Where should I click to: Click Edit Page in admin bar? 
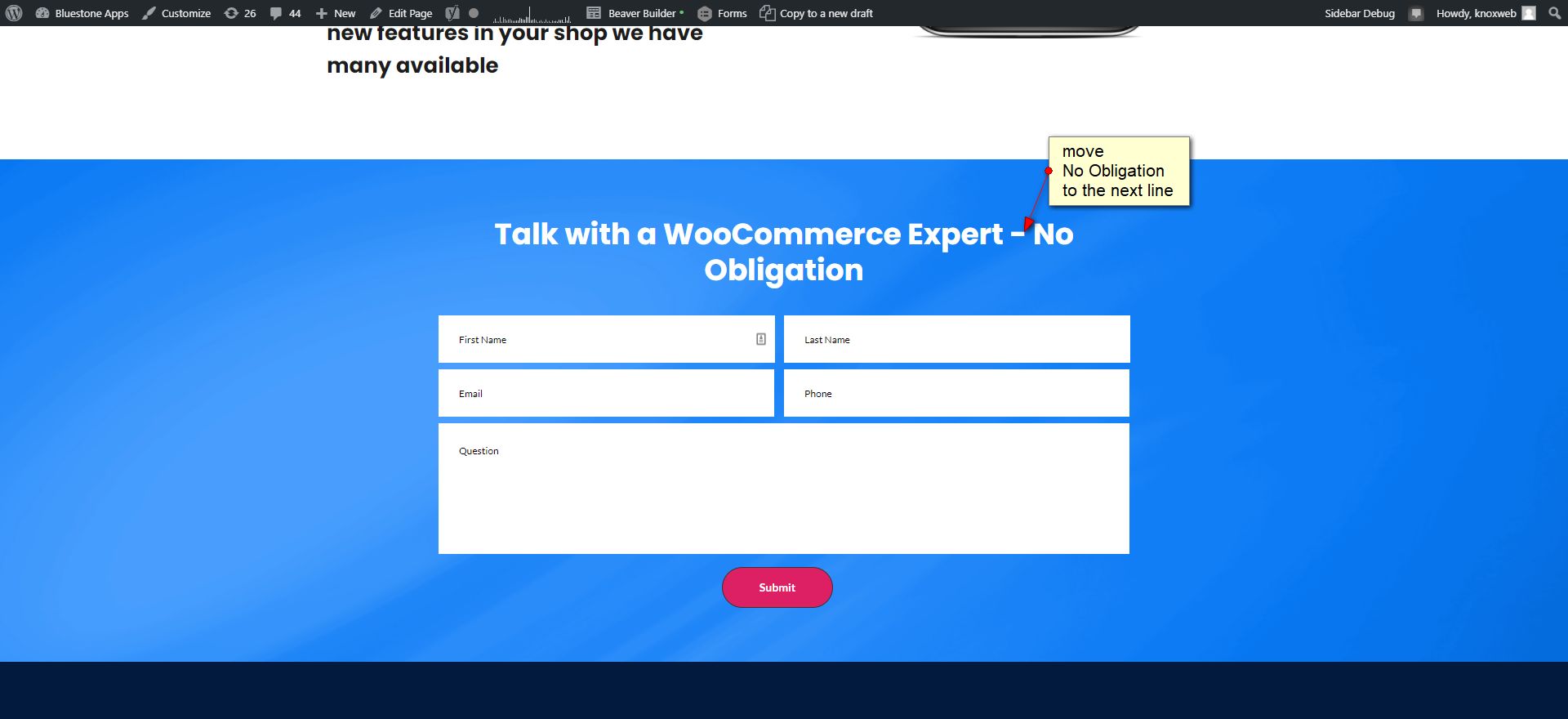(401, 13)
